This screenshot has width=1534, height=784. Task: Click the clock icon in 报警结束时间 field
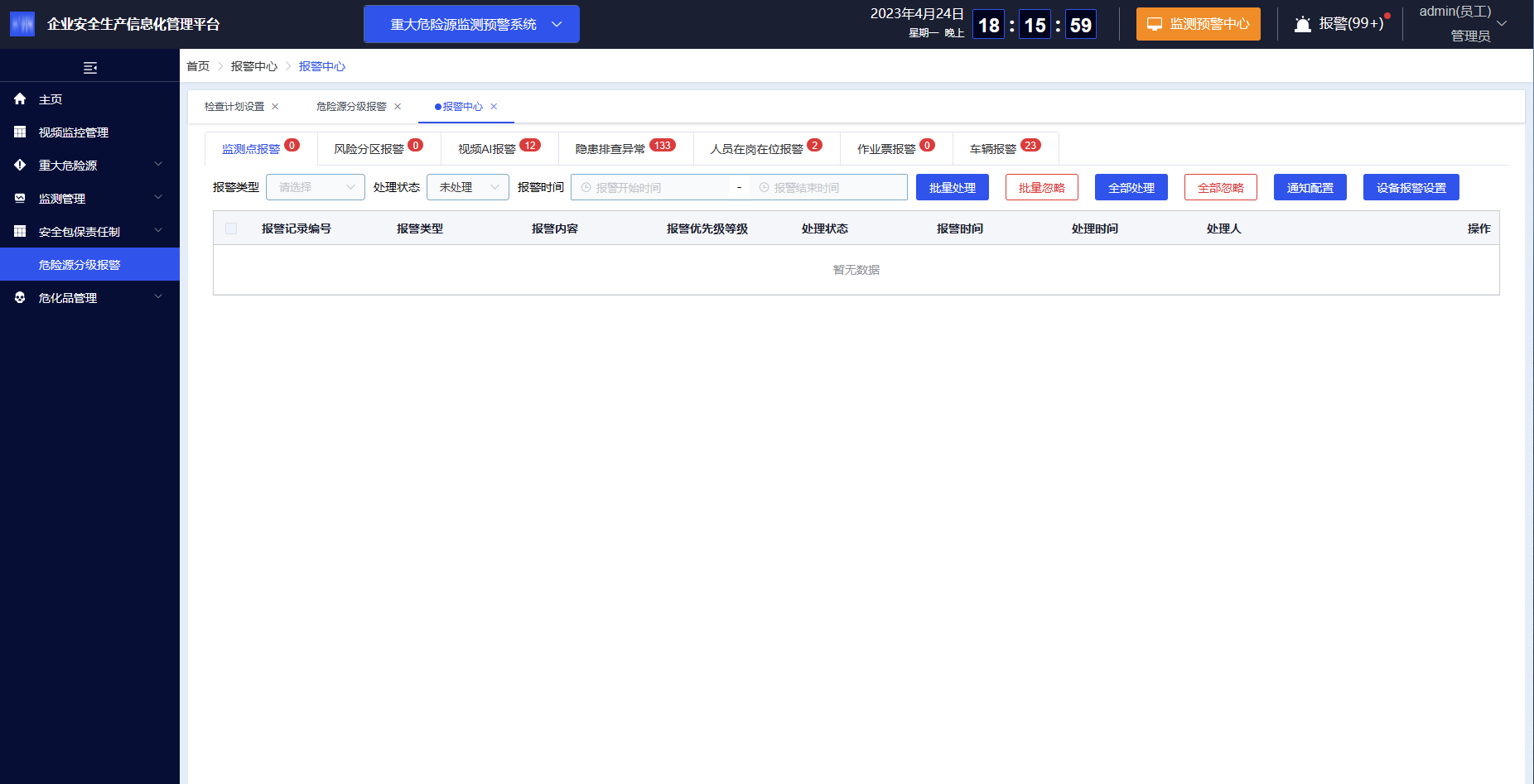point(764,188)
